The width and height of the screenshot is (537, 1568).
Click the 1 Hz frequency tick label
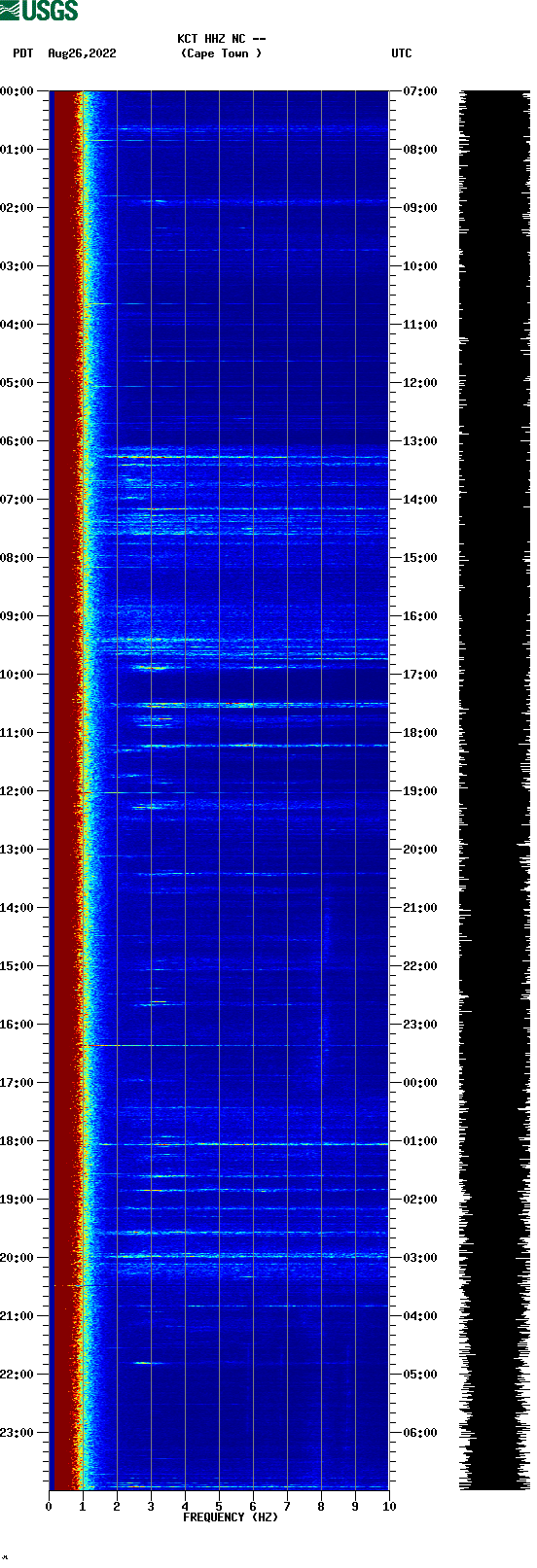[x=83, y=1507]
